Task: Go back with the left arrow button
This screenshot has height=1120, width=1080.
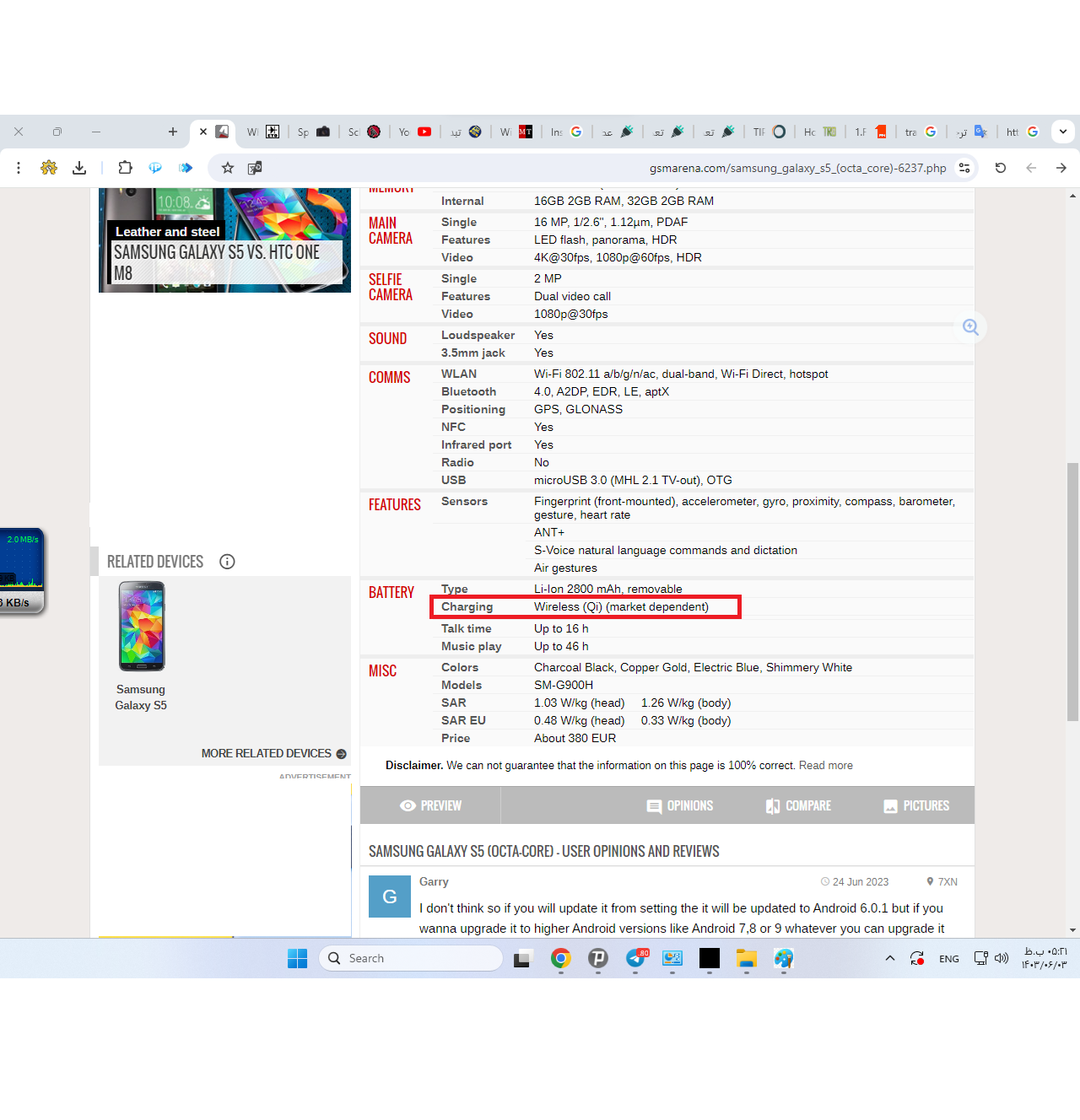Action: [1031, 168]
